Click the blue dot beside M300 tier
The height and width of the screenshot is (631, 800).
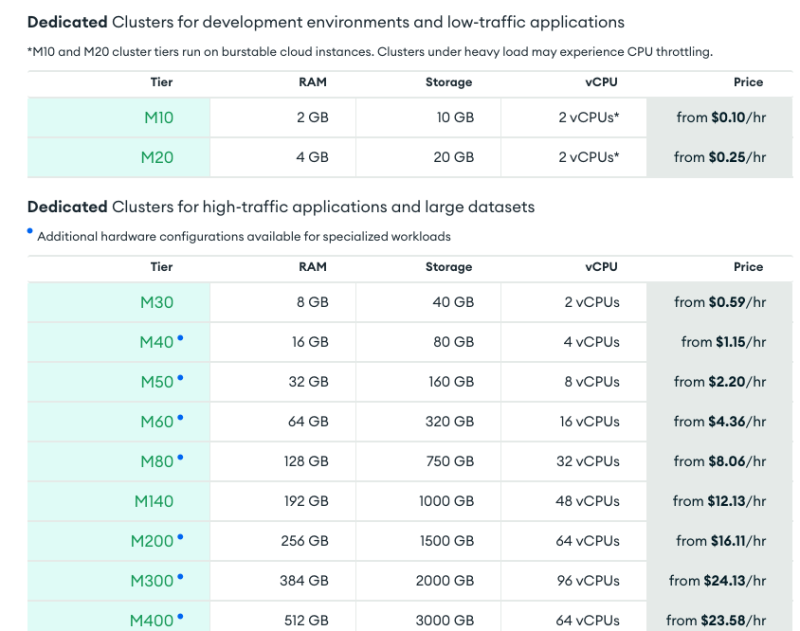[180, 577]
